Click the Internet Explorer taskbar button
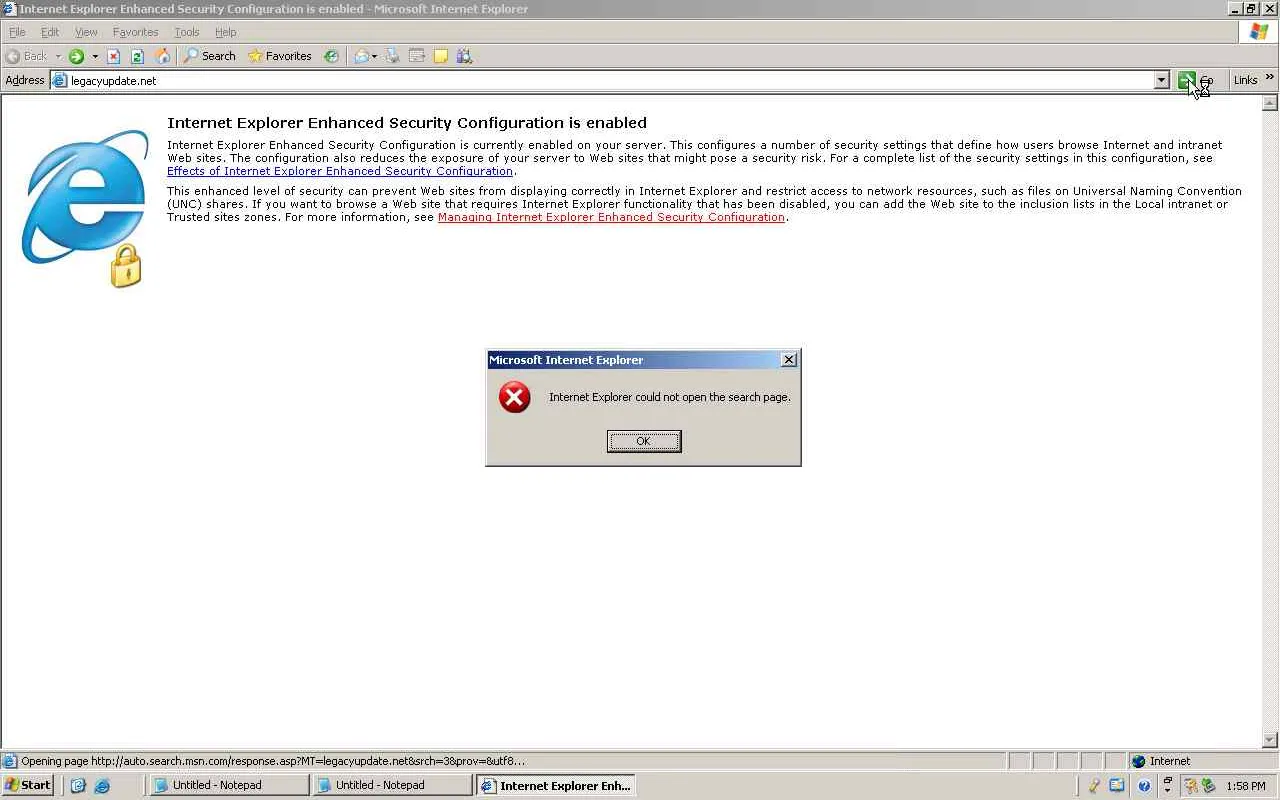 [x=557, y=786]
